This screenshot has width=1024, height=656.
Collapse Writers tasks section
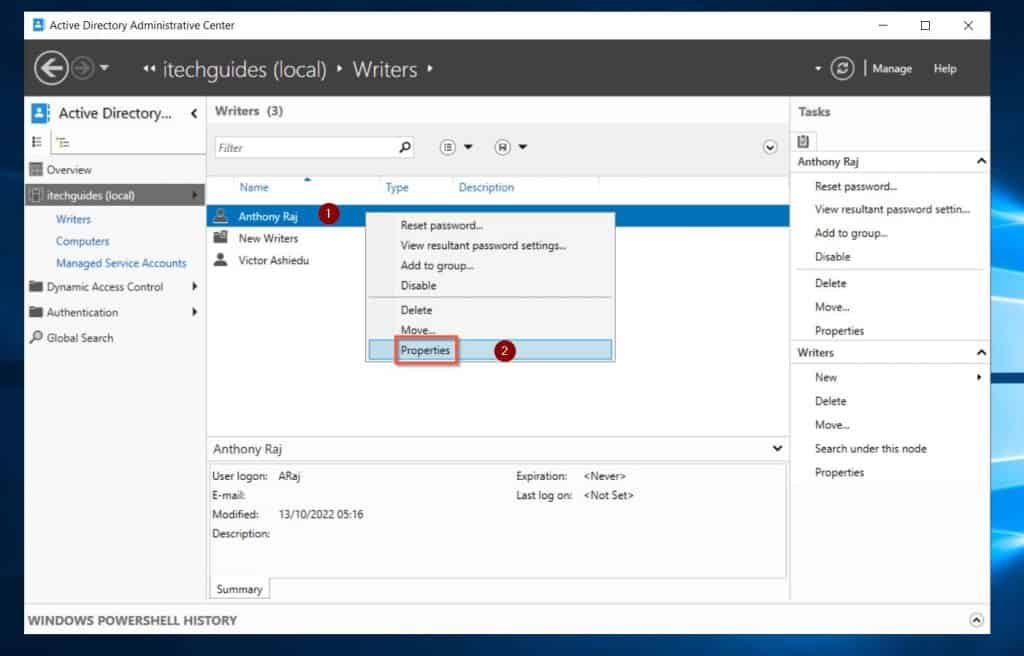coord(980,352)
